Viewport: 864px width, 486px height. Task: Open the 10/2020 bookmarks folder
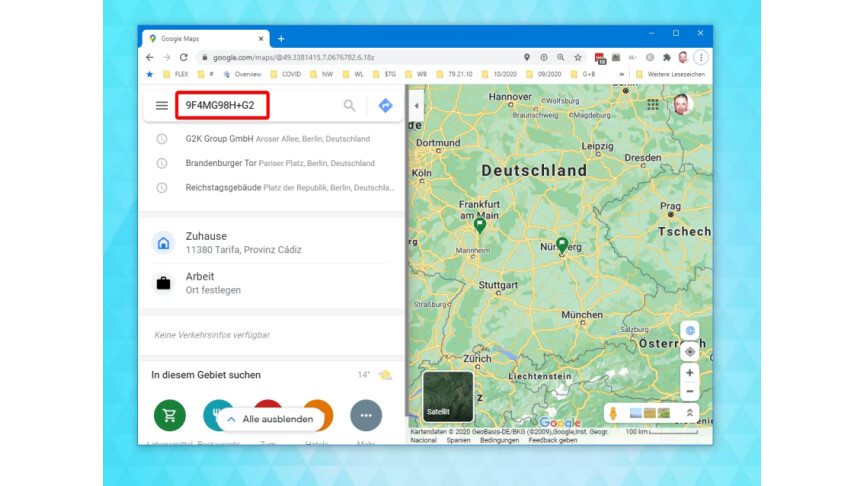[499, 74]
